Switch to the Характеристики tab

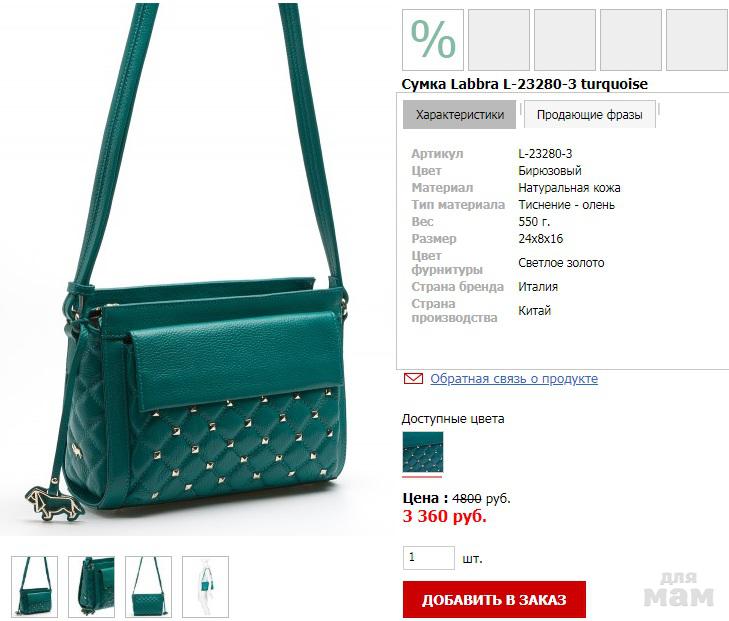click(459, 114)
